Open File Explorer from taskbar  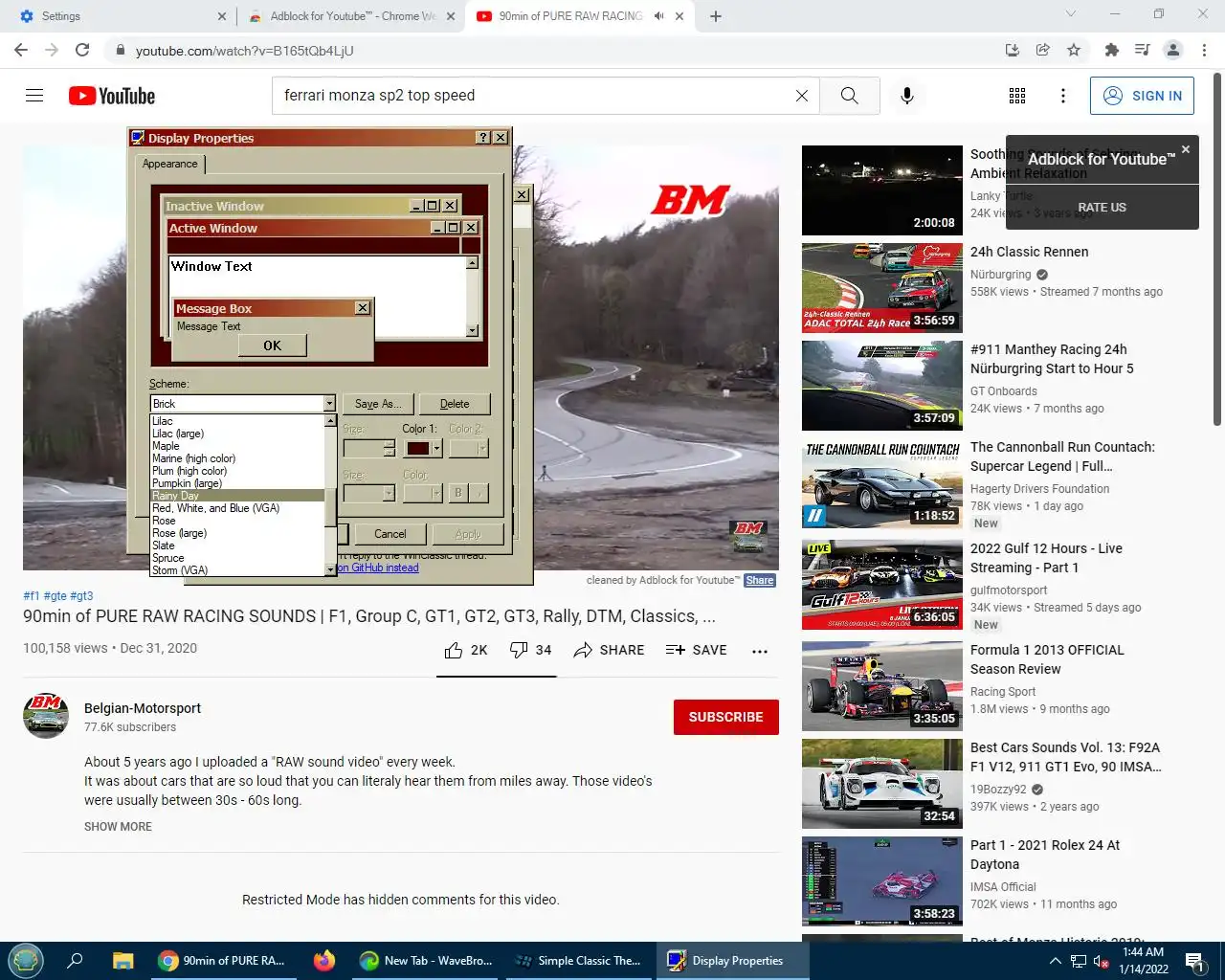[122, 960]
